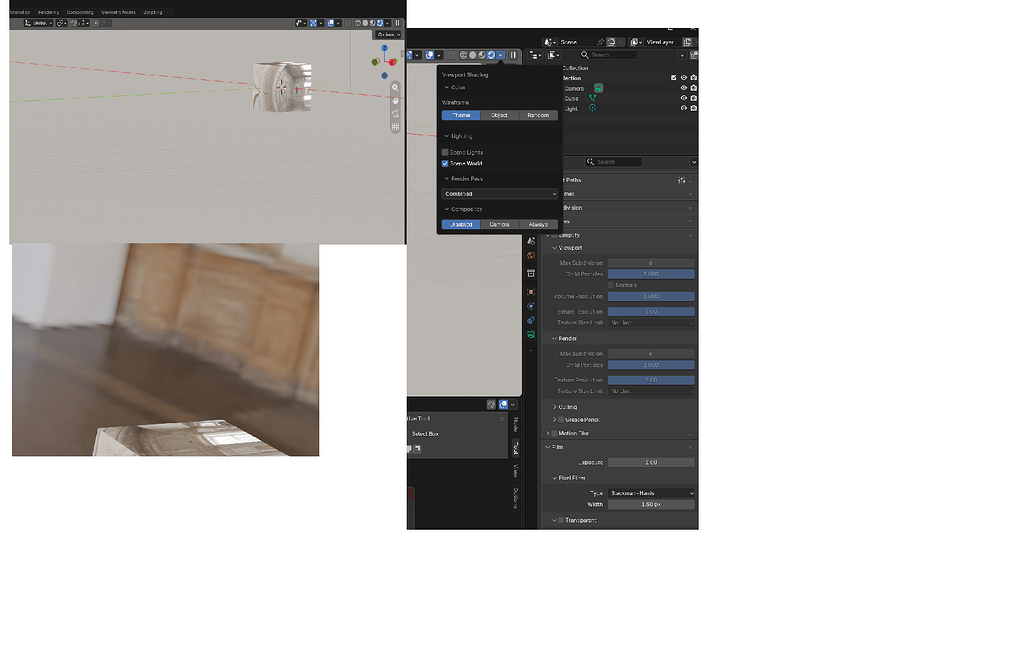
Task: Hide Cube with its eye icon
Action: (x=684, y=98)
